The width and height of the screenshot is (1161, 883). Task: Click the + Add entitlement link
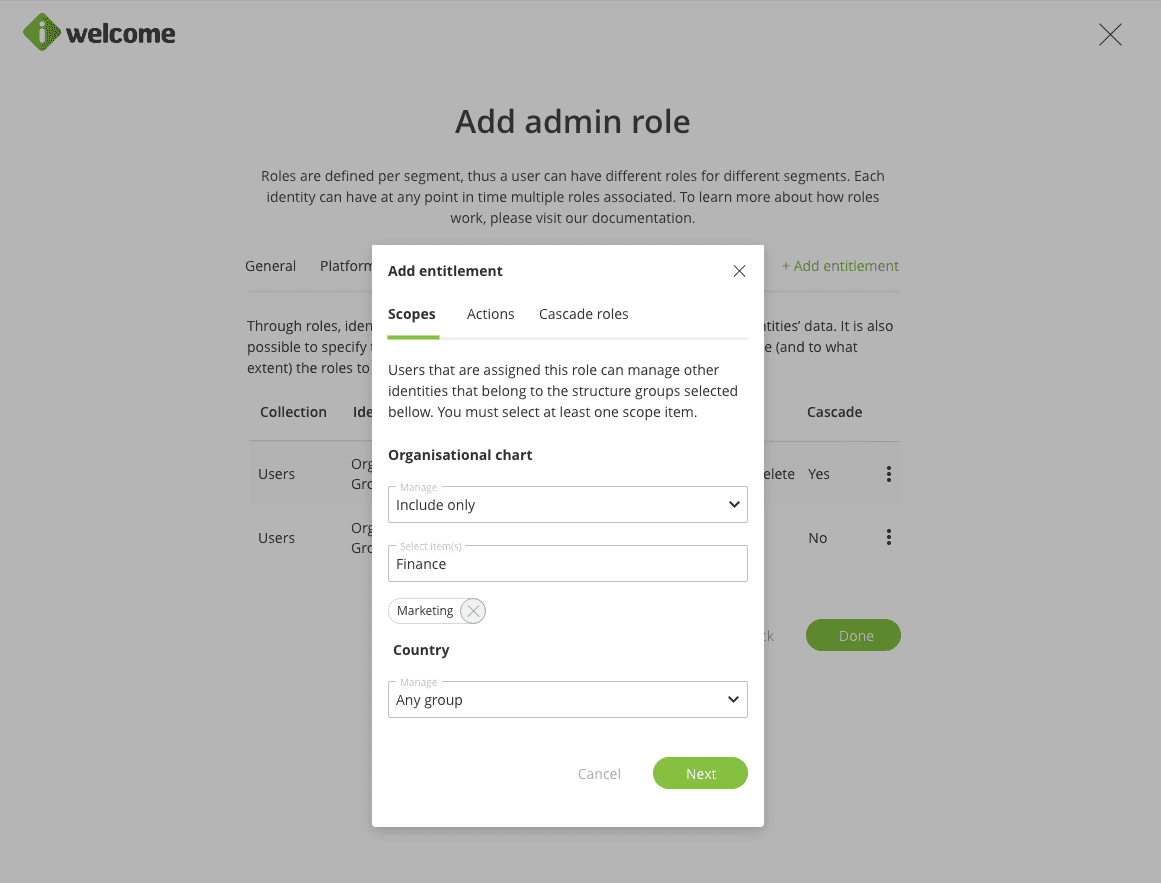pyautogui.click(x=840, y=266)
